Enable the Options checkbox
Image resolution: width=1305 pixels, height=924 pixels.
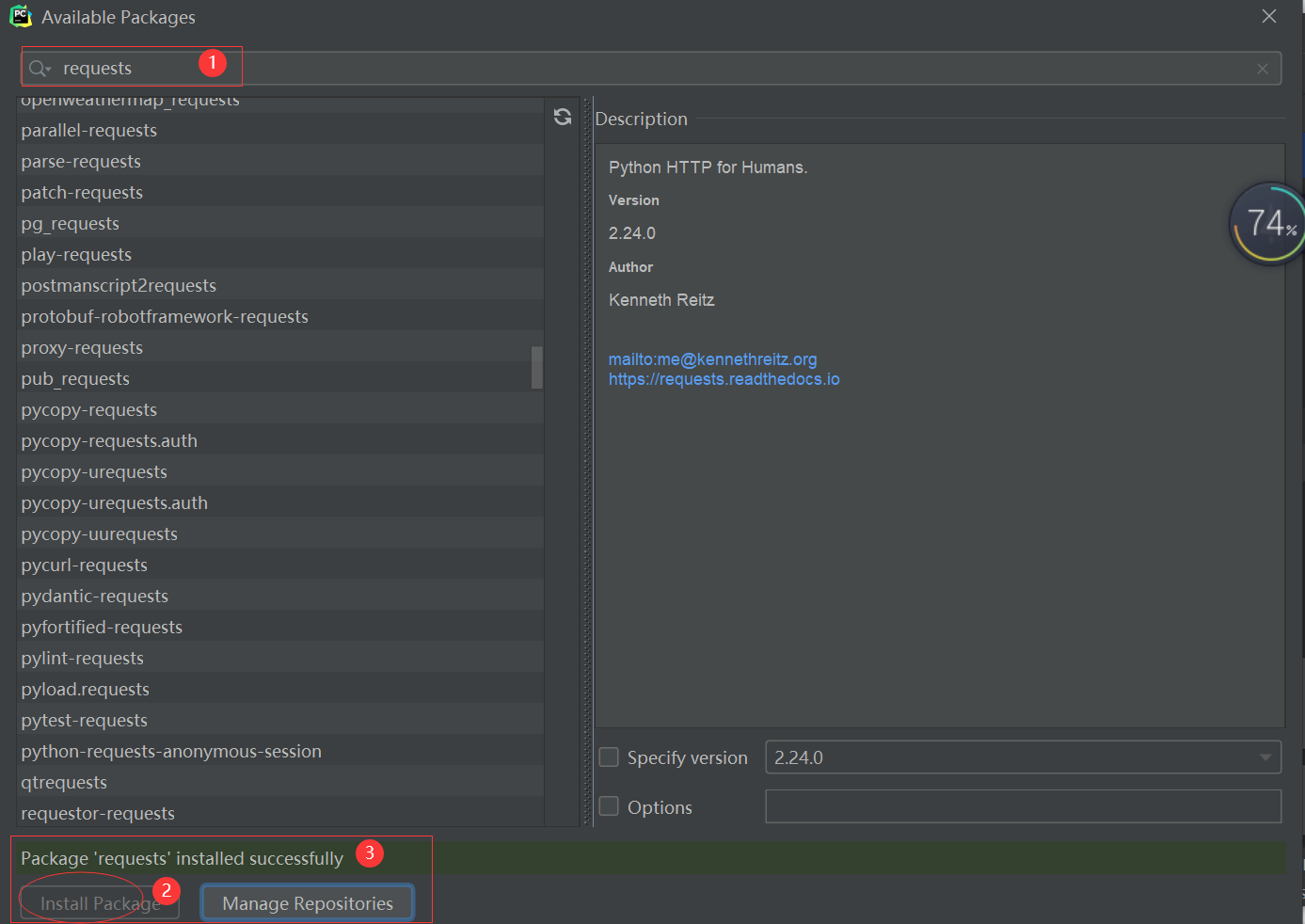click(x=609, y=805)
